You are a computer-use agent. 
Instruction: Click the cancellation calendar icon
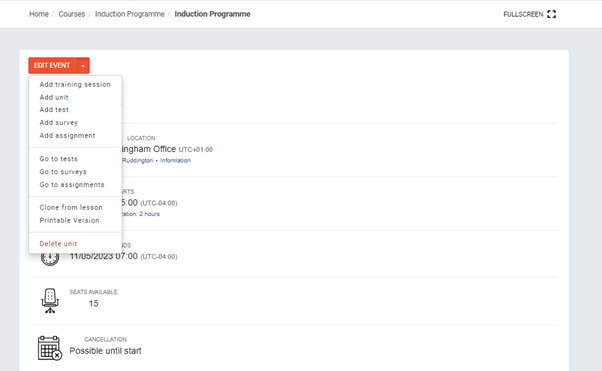(50, 348)
